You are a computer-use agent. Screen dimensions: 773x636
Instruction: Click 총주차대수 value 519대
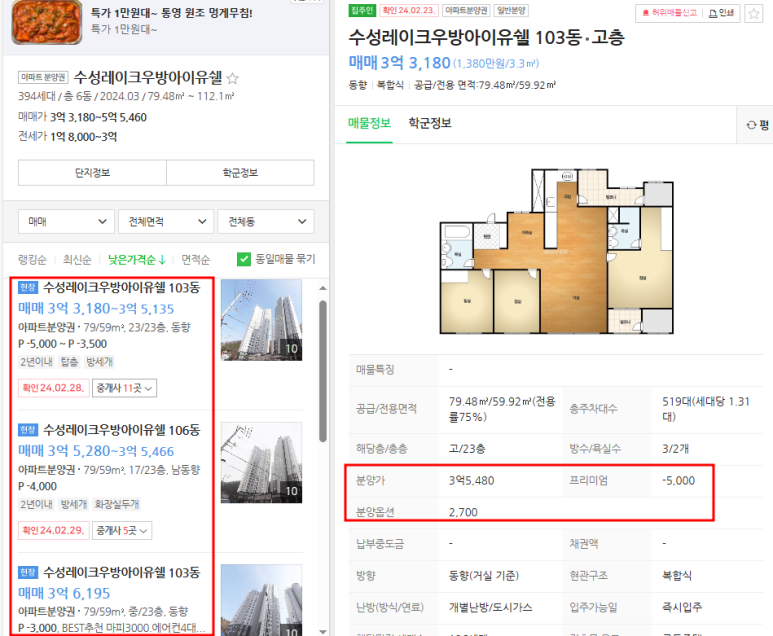[x=705, y=409]
